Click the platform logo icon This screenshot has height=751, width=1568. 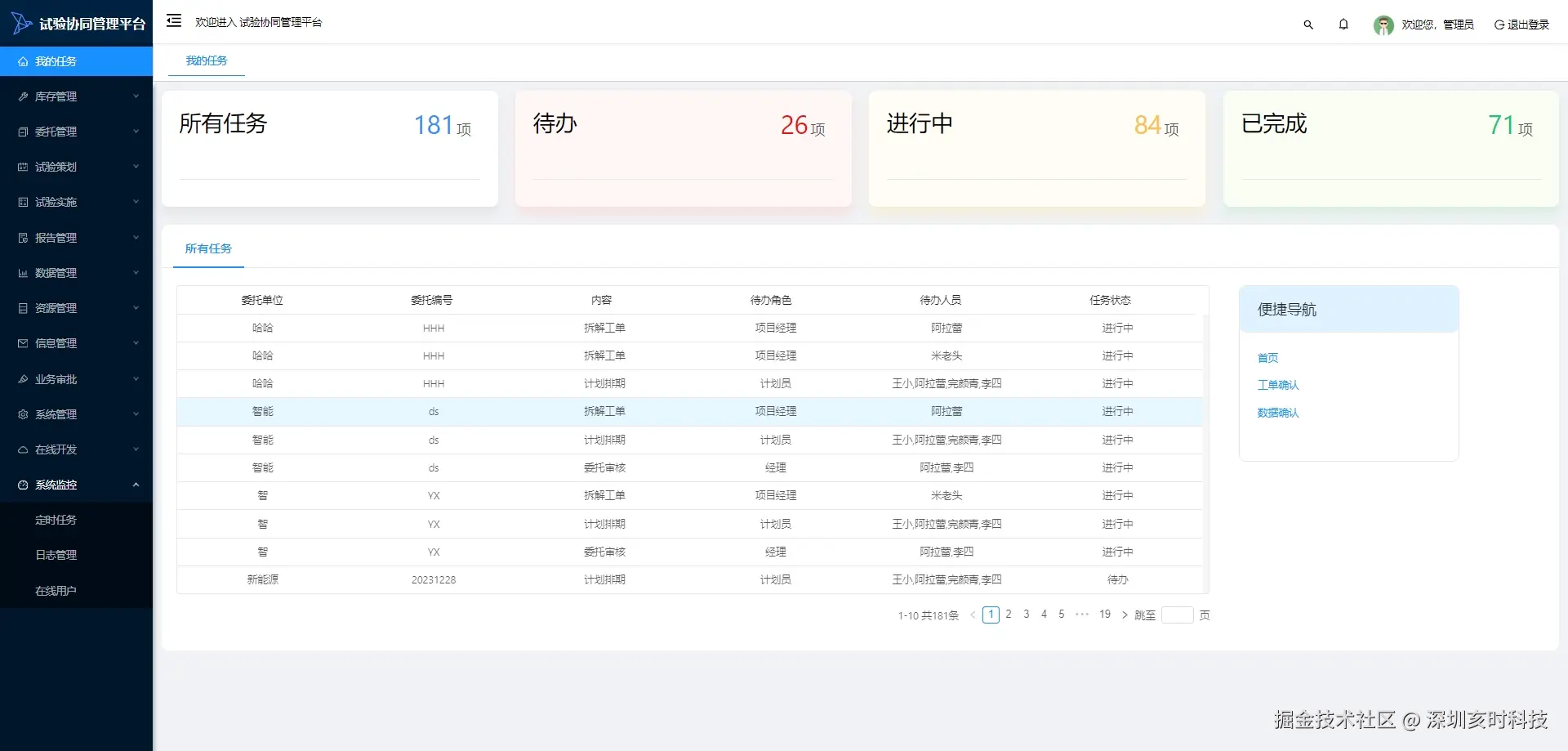tap(21, 24)
